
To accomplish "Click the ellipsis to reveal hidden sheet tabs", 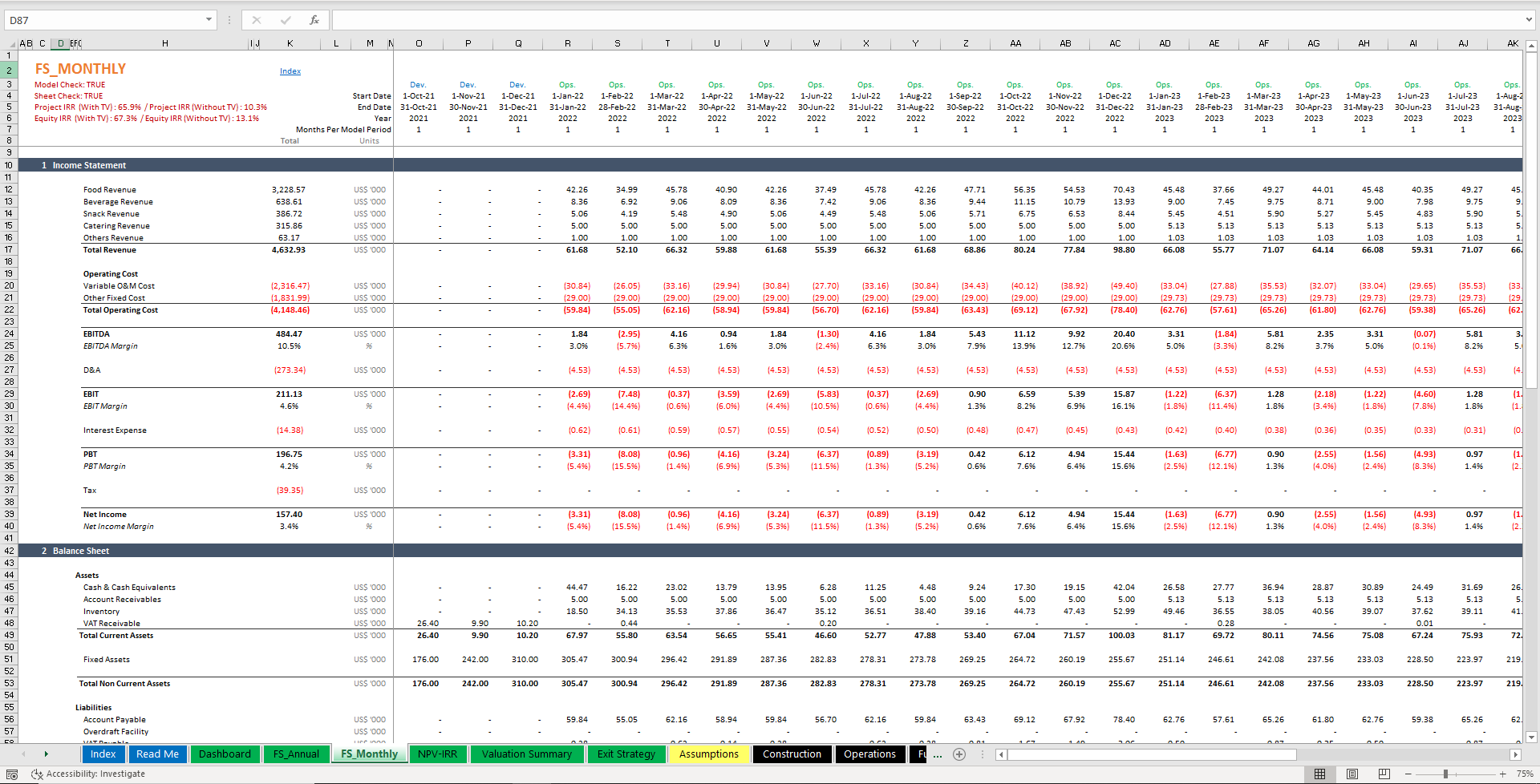I will tap(938, 754).
